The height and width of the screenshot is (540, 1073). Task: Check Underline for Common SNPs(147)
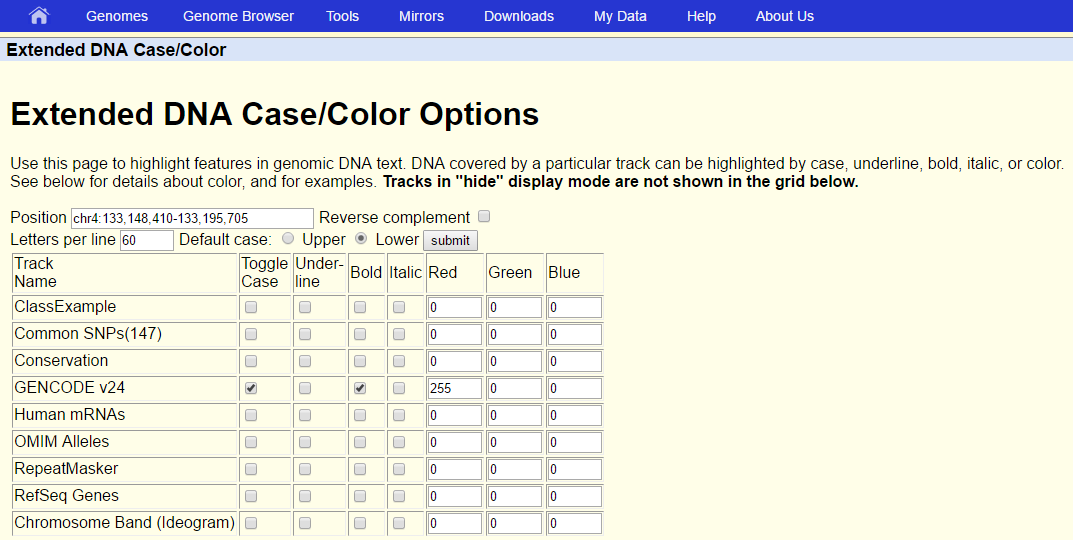click(305, 334)
